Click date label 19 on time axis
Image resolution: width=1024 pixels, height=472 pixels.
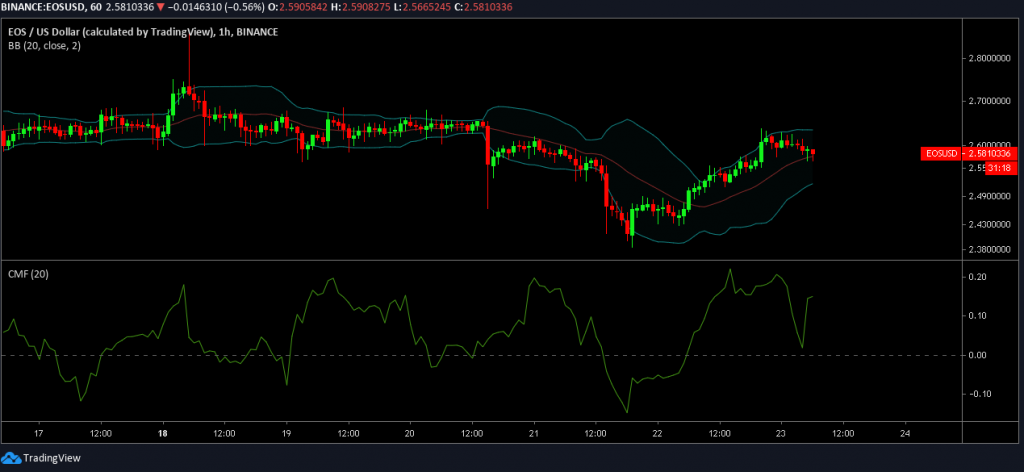click(x=286, y=433)
